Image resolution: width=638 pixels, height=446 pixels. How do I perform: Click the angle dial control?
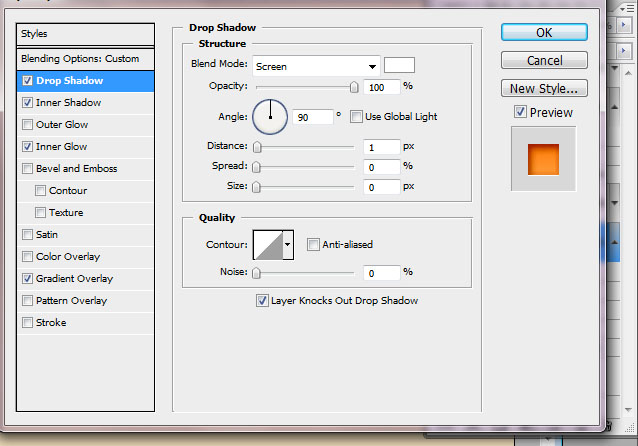[x=269, y=117]
